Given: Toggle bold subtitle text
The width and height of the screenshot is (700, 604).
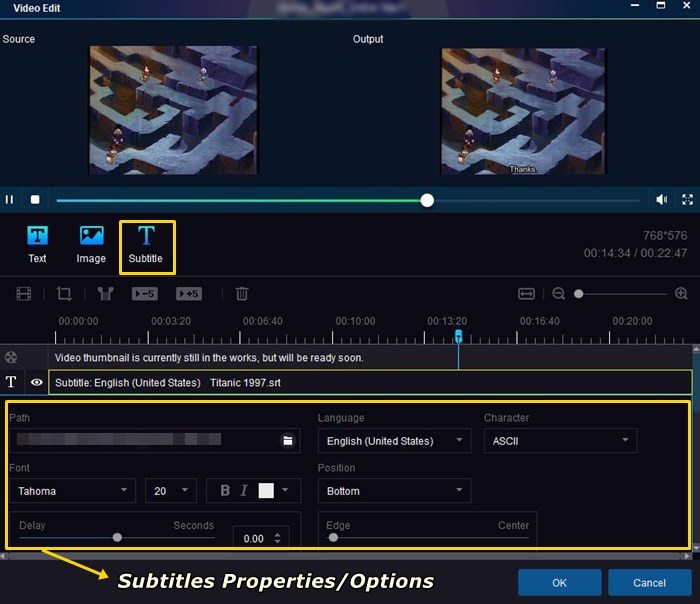Looking at the screenshot, I should click(225, 491).
